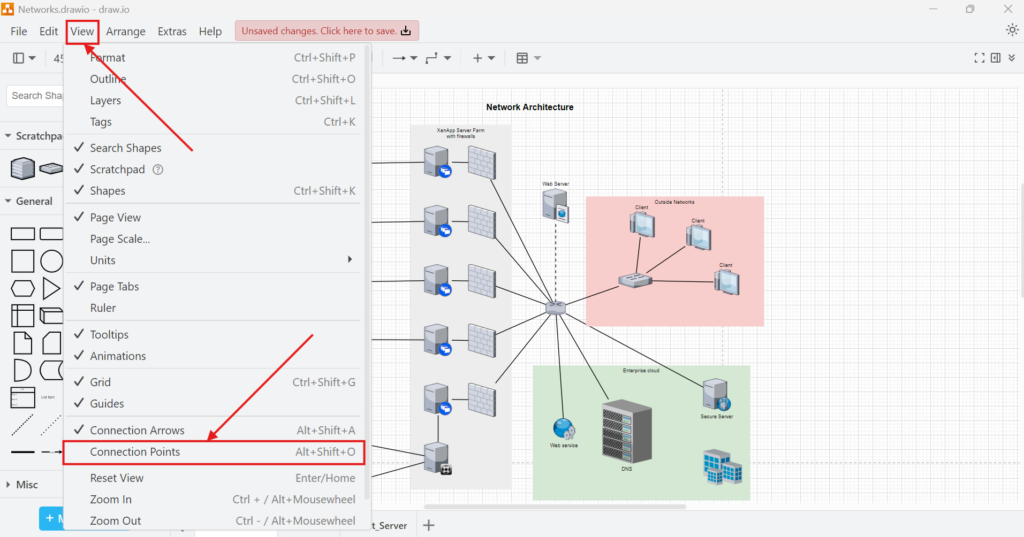
Task: Click the DNS server rack on canvas
Action: point(627,431)
